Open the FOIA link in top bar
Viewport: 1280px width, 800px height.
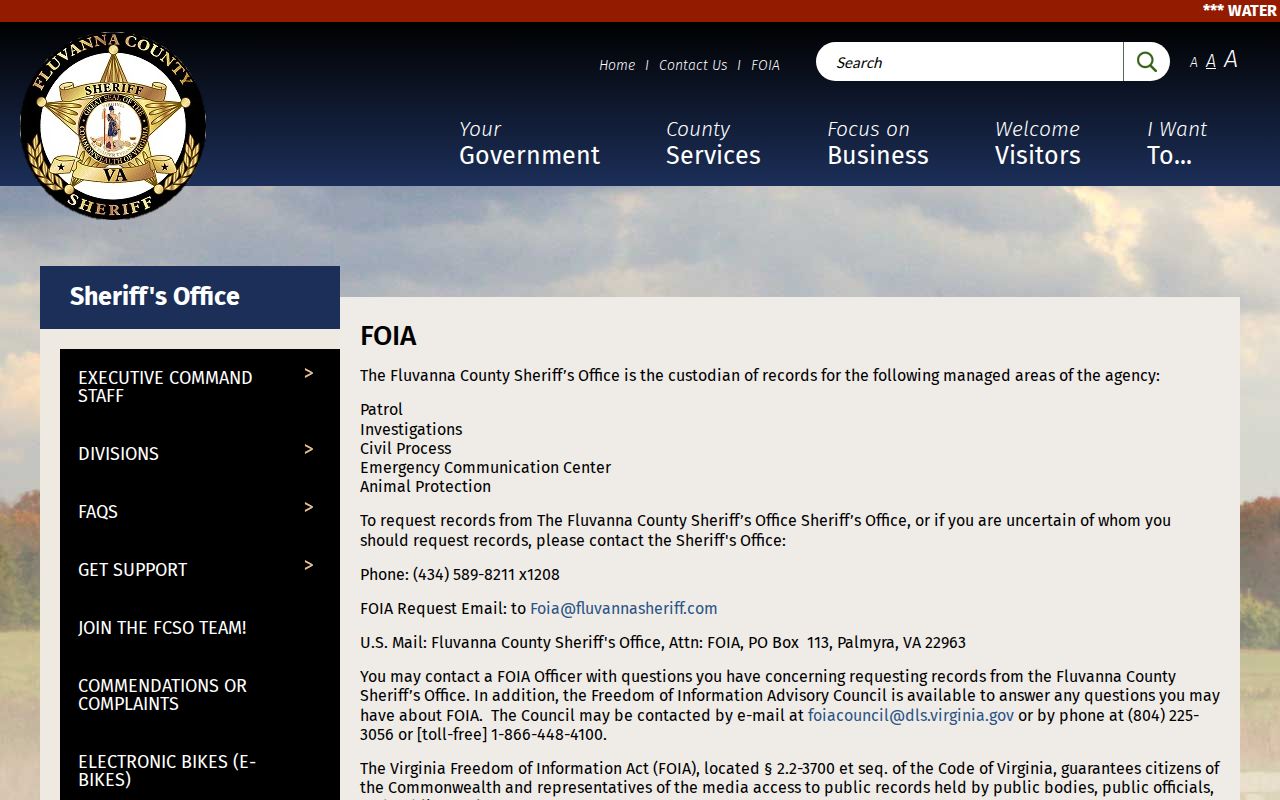click(x=765, y=65)
